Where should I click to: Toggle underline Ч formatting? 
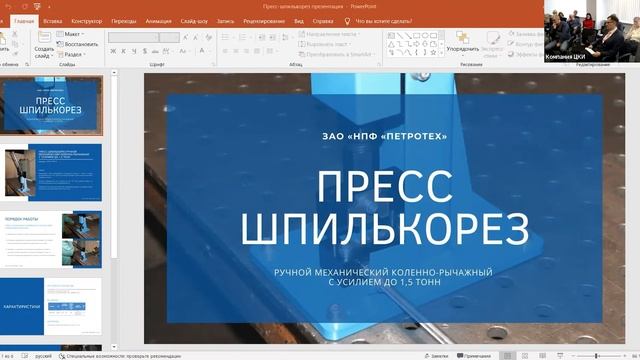click(134, 51)
